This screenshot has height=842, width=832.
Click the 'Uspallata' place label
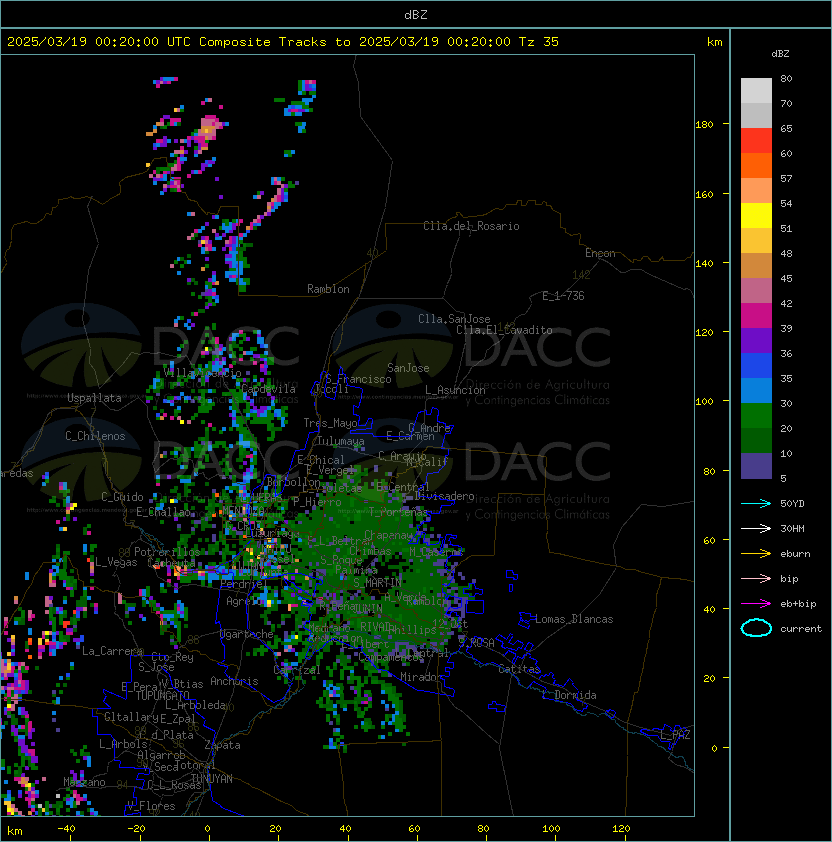(x=94, y=398)
